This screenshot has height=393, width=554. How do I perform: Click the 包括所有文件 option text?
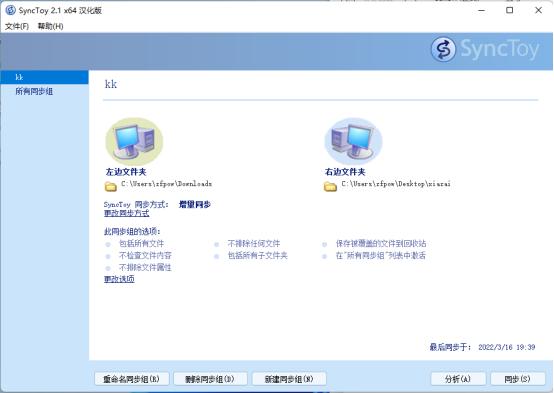point(141,244)
